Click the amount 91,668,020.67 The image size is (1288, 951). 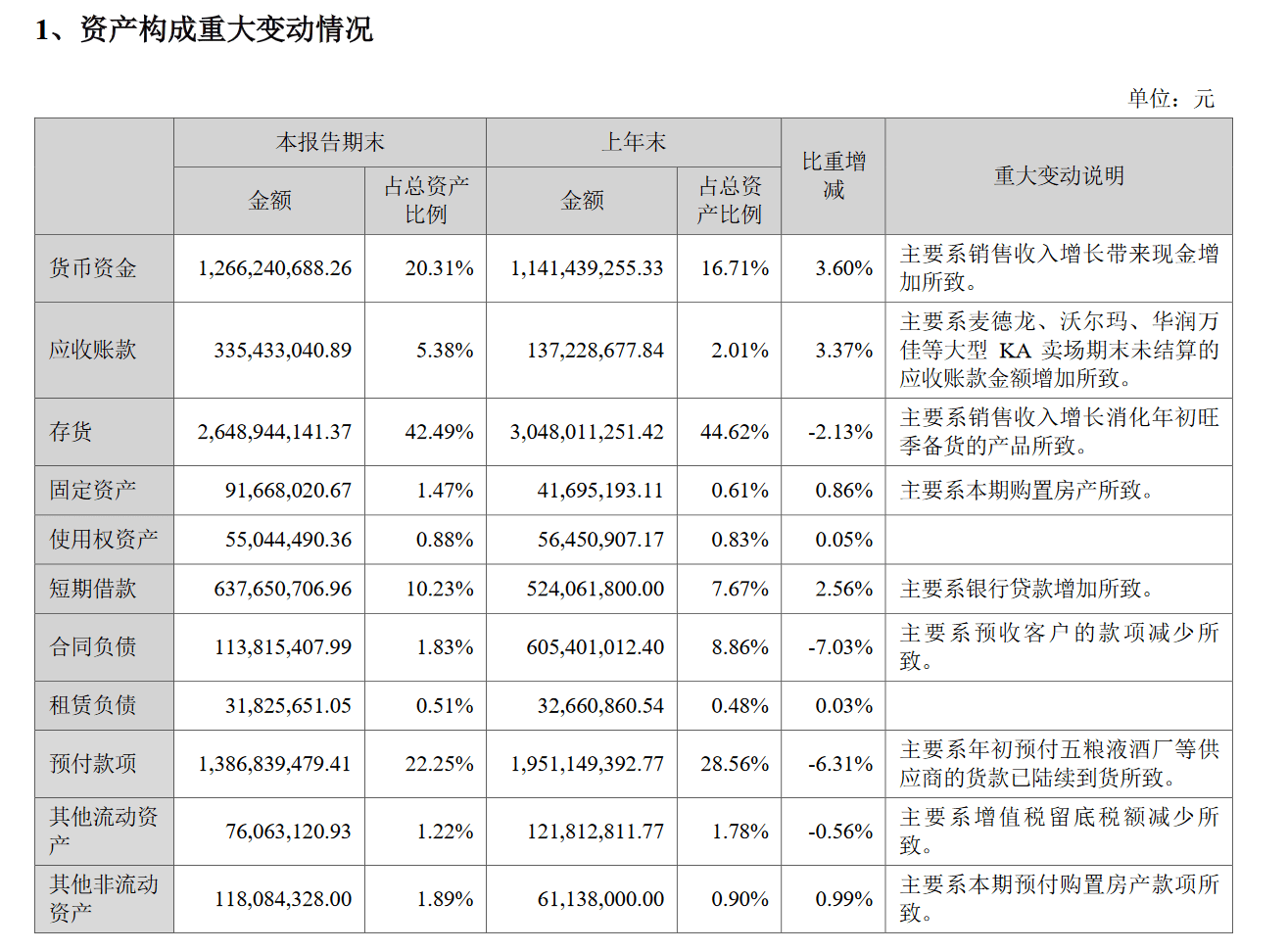click(x=288, y=491)
